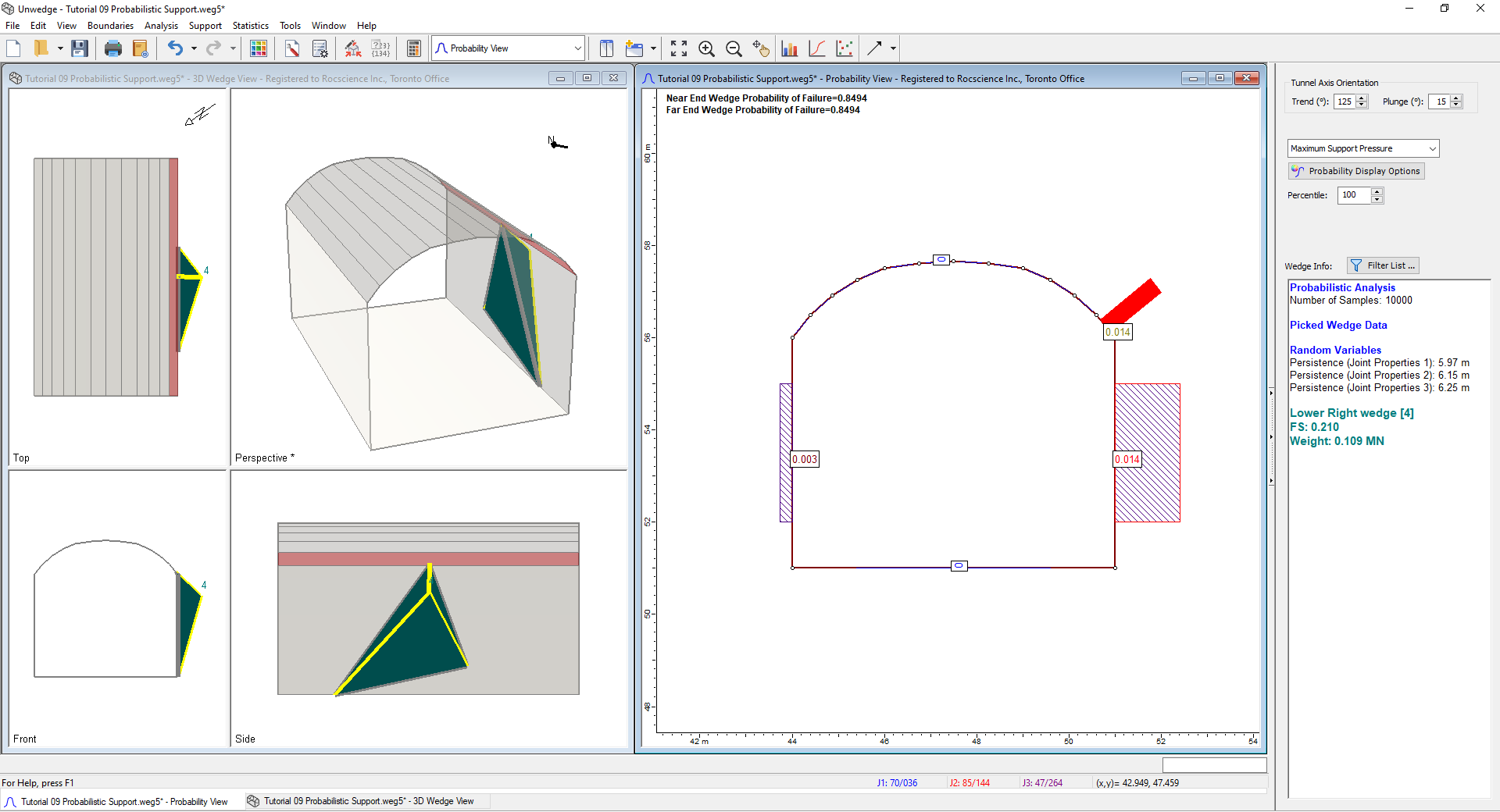
Task: Select the red hatched right wall pressure block
Action: click(x=1148, y=453)
